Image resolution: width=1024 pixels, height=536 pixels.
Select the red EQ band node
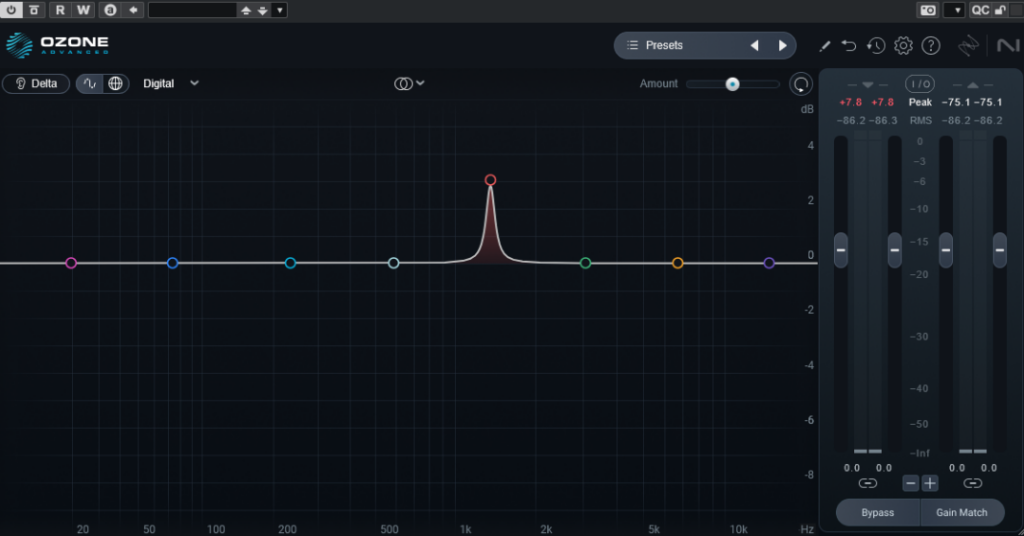tap(490, 180)
